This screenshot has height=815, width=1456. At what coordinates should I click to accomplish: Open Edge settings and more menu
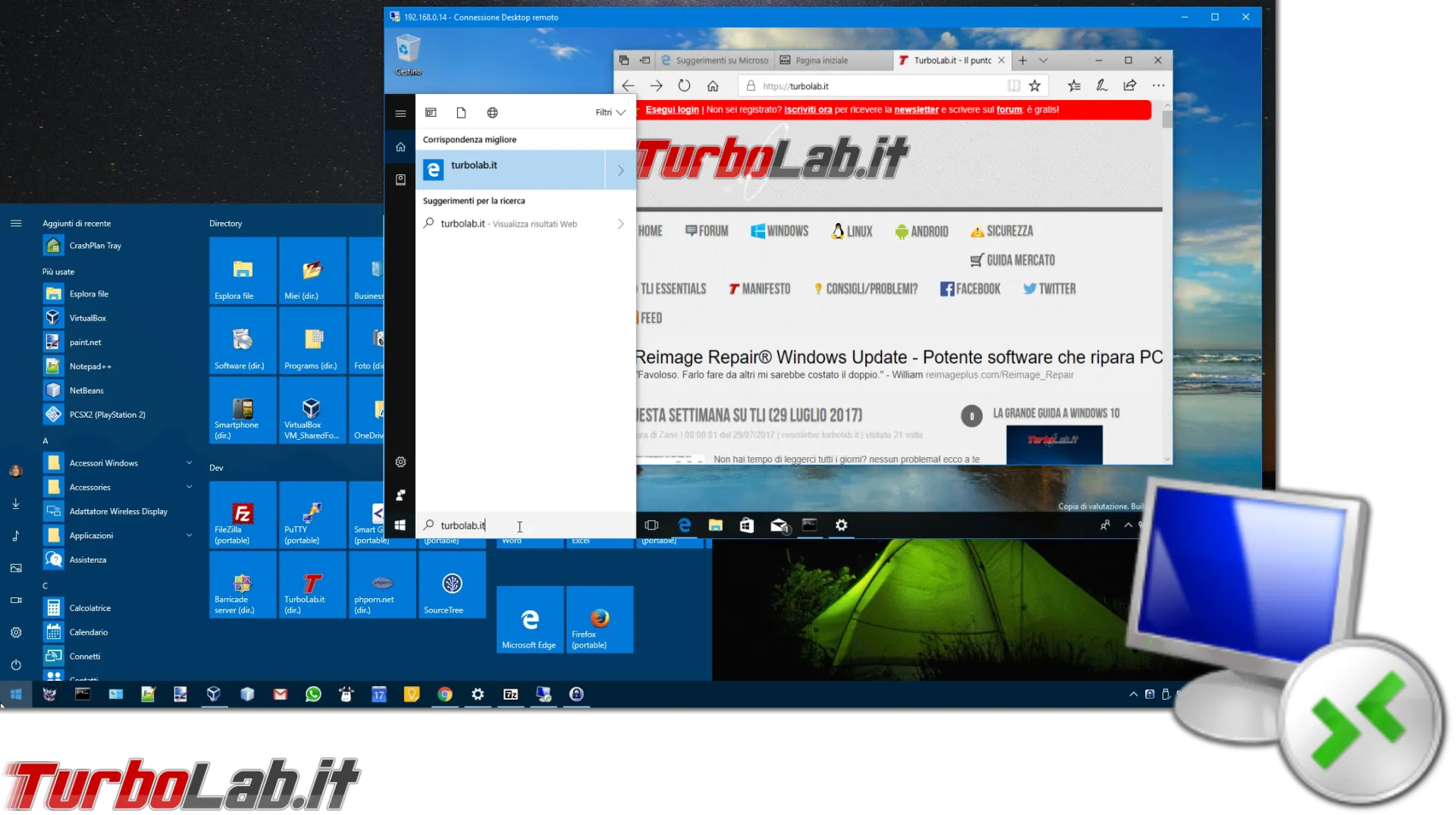click(x=1158, y=86)
